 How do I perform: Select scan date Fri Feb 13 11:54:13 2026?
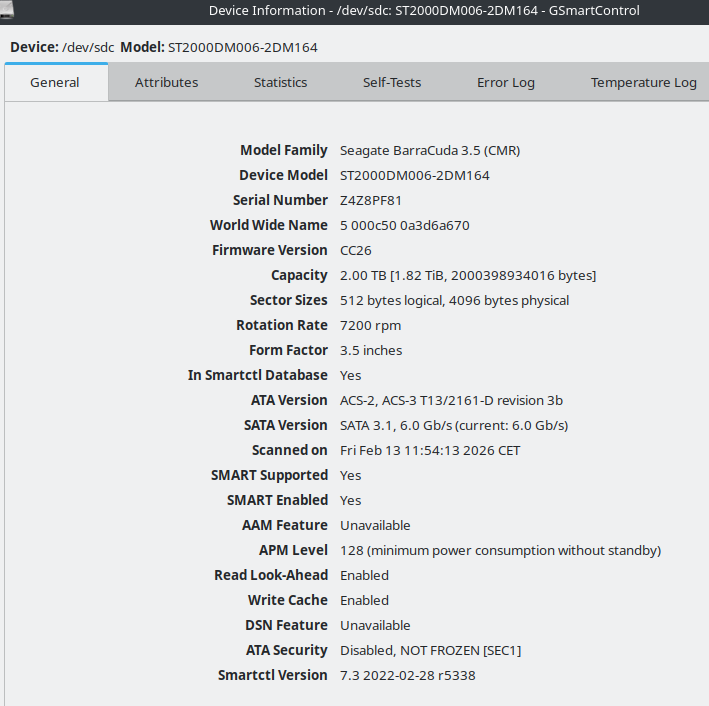(430, 450)
